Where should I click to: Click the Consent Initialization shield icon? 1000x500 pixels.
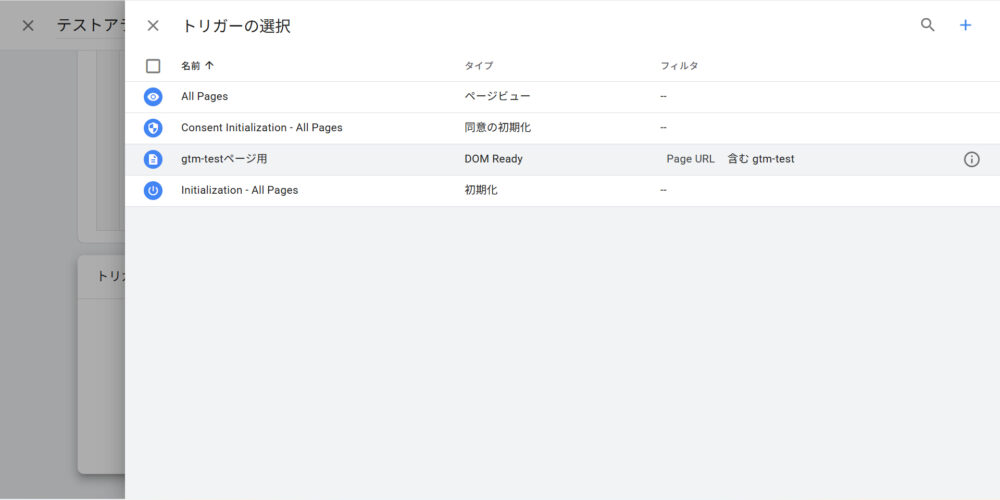pos(153,128)
